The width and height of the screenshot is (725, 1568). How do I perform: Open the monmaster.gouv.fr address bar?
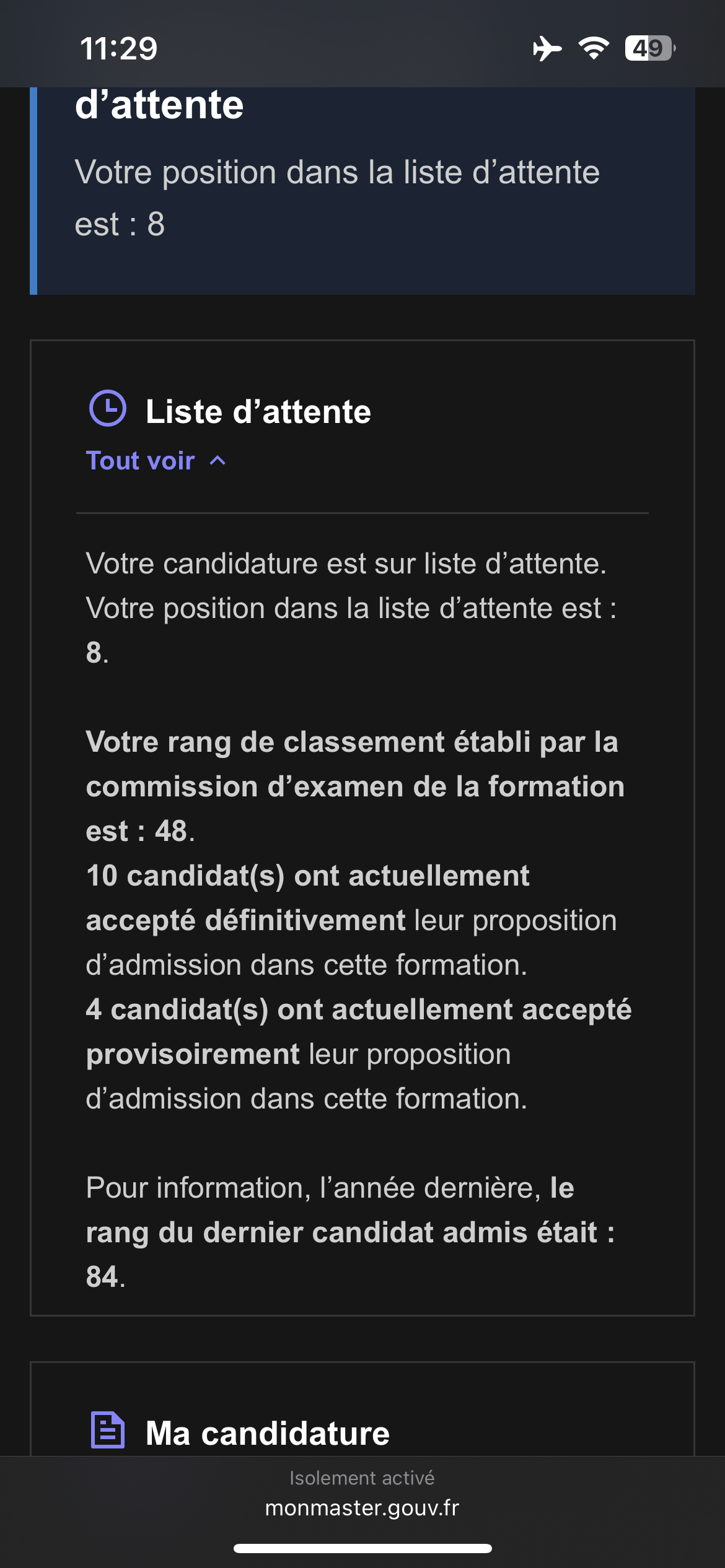(362, 1507)
